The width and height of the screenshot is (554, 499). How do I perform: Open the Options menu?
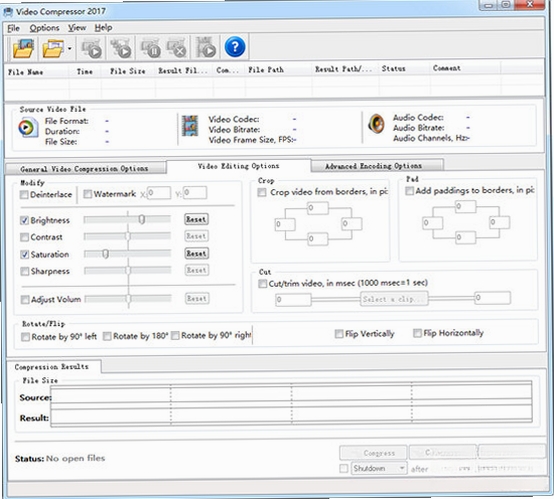point(44,28)
